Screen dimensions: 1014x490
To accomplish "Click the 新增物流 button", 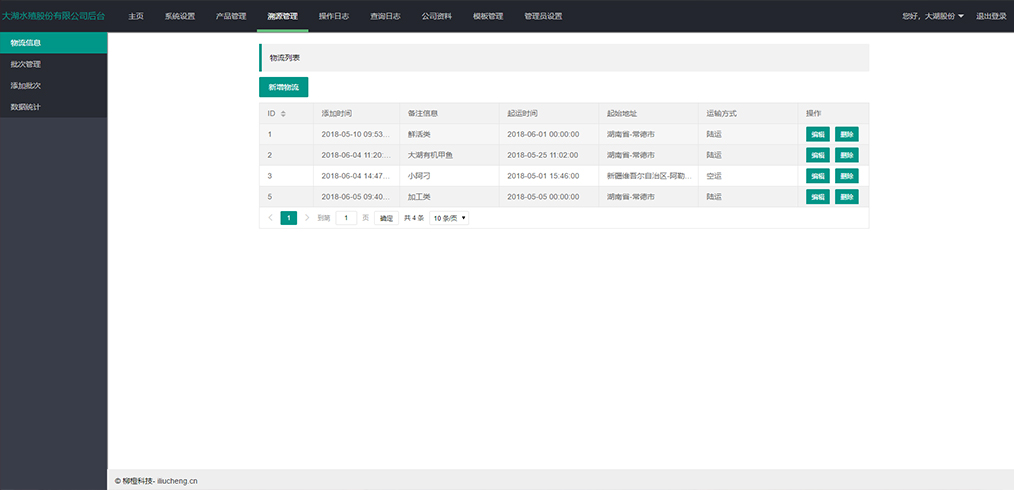I will pyautogui.click(x=283, y=87).
